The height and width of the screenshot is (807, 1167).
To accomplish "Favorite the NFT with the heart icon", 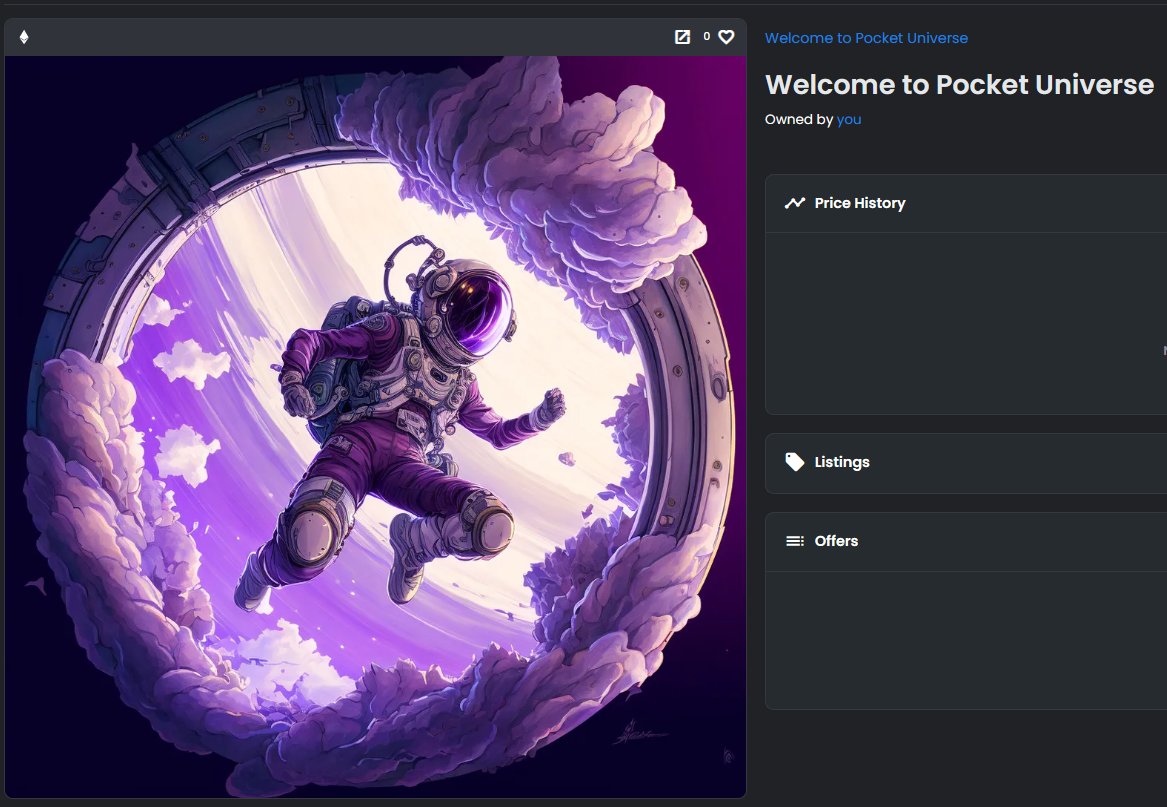I will (x=726, y=36).
